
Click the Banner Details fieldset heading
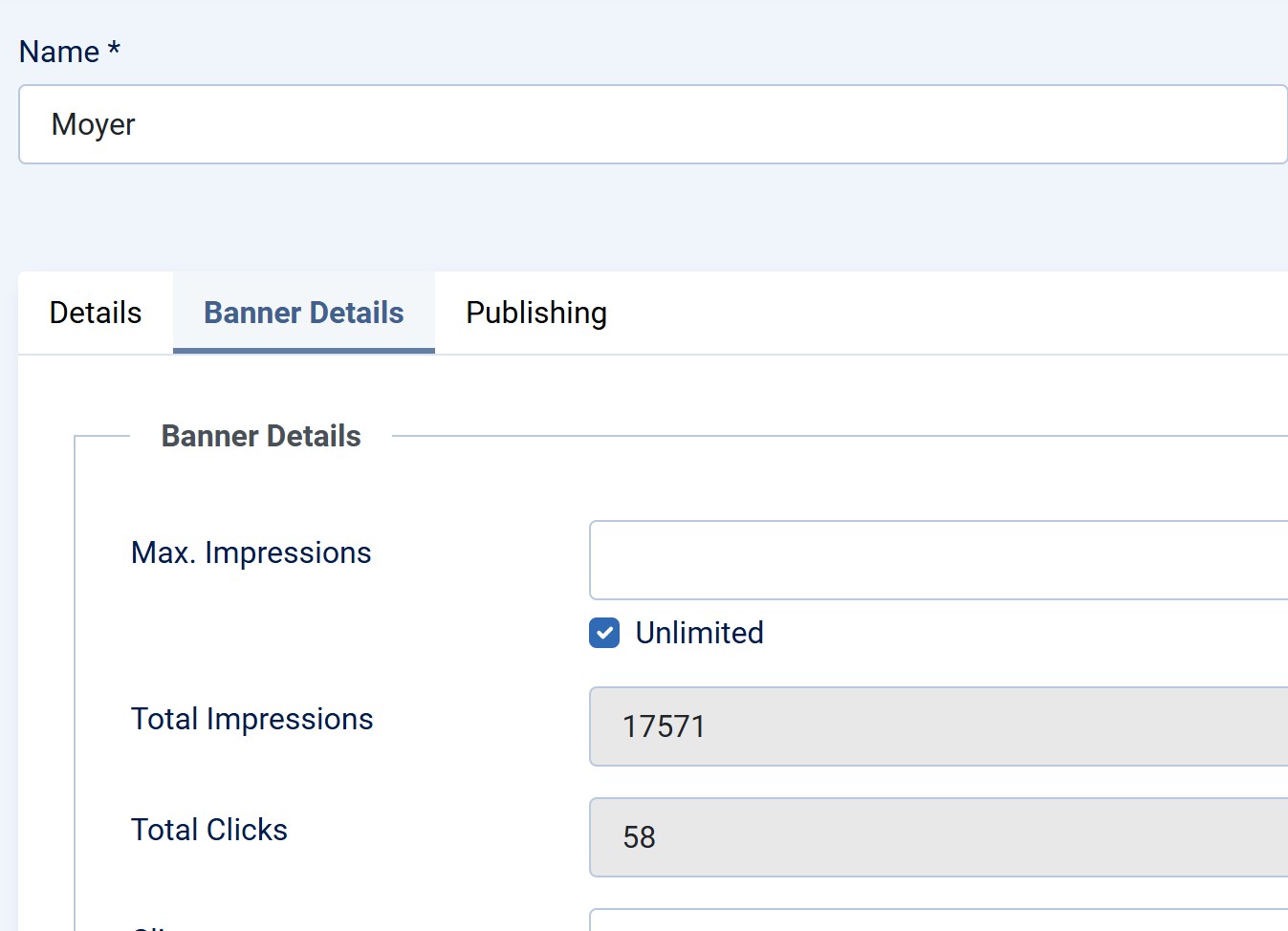[x=261, y=436]
